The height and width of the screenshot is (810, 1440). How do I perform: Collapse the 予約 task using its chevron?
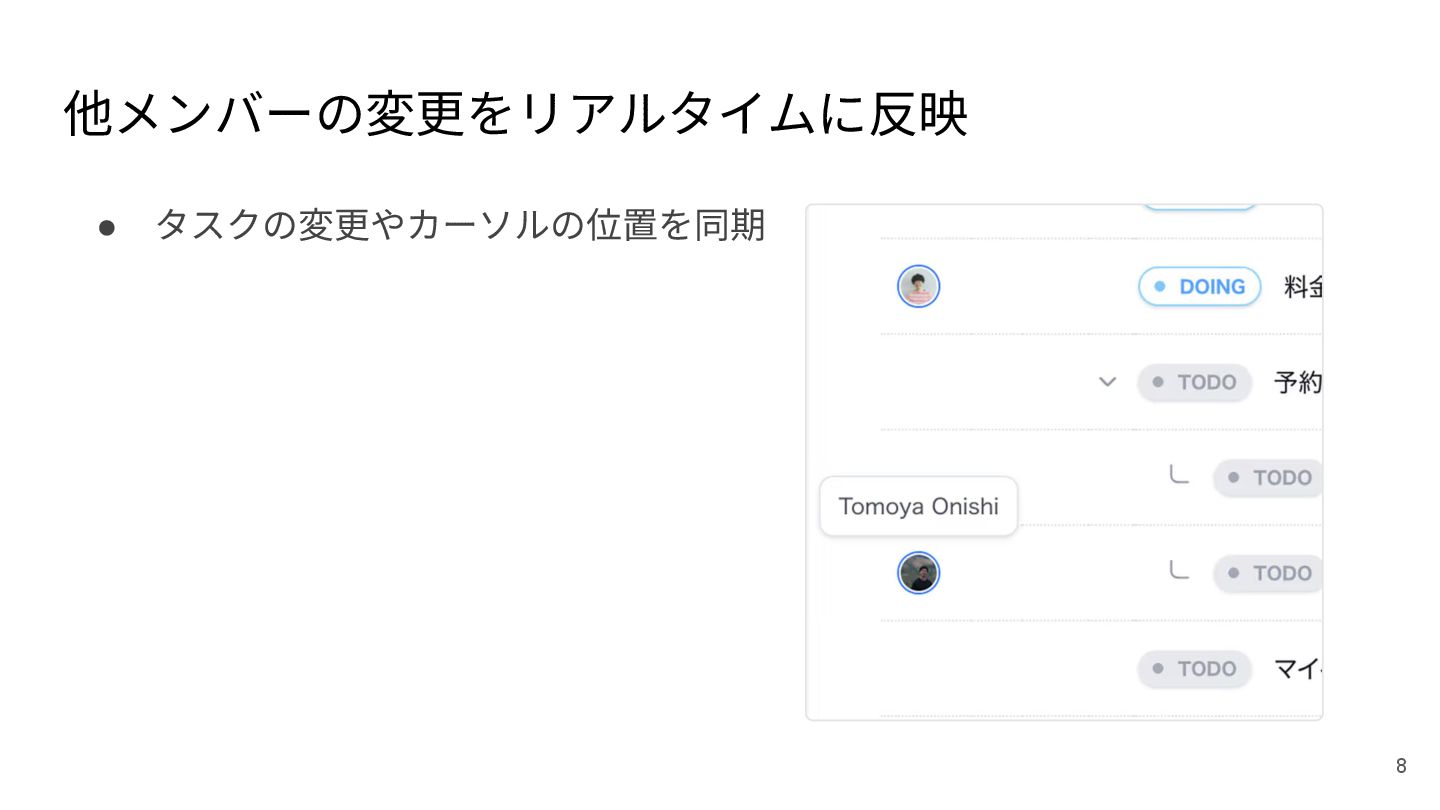(x=1107, y=382)
